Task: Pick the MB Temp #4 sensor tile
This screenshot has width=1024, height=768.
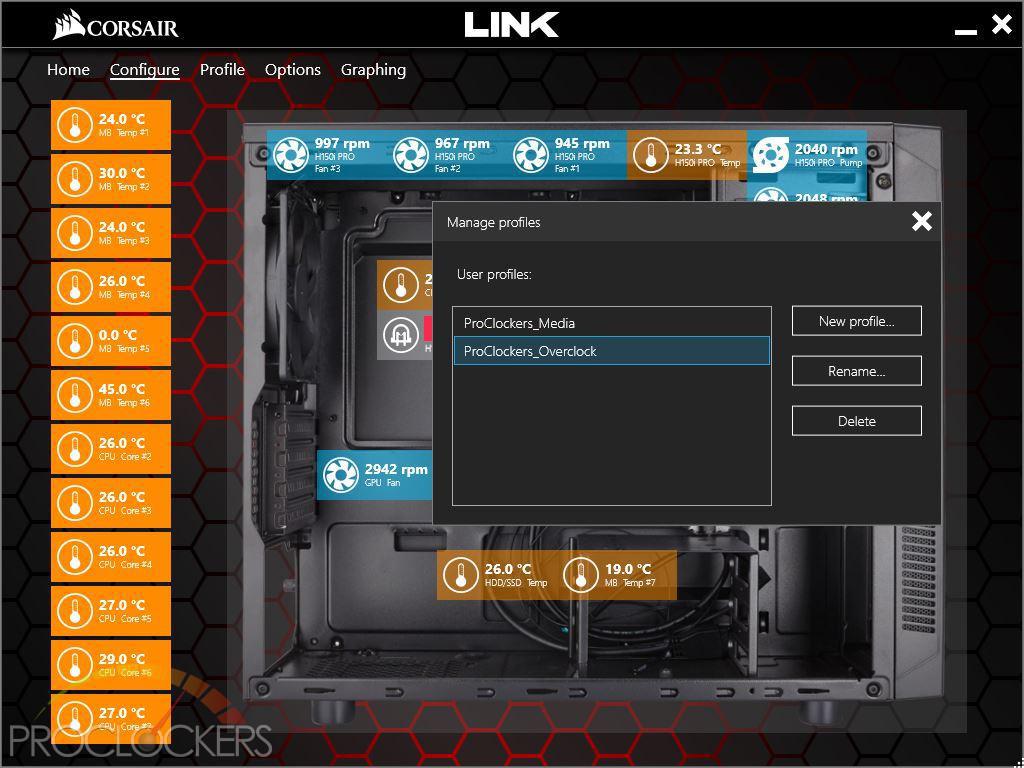Action: (x=111, y=287)
